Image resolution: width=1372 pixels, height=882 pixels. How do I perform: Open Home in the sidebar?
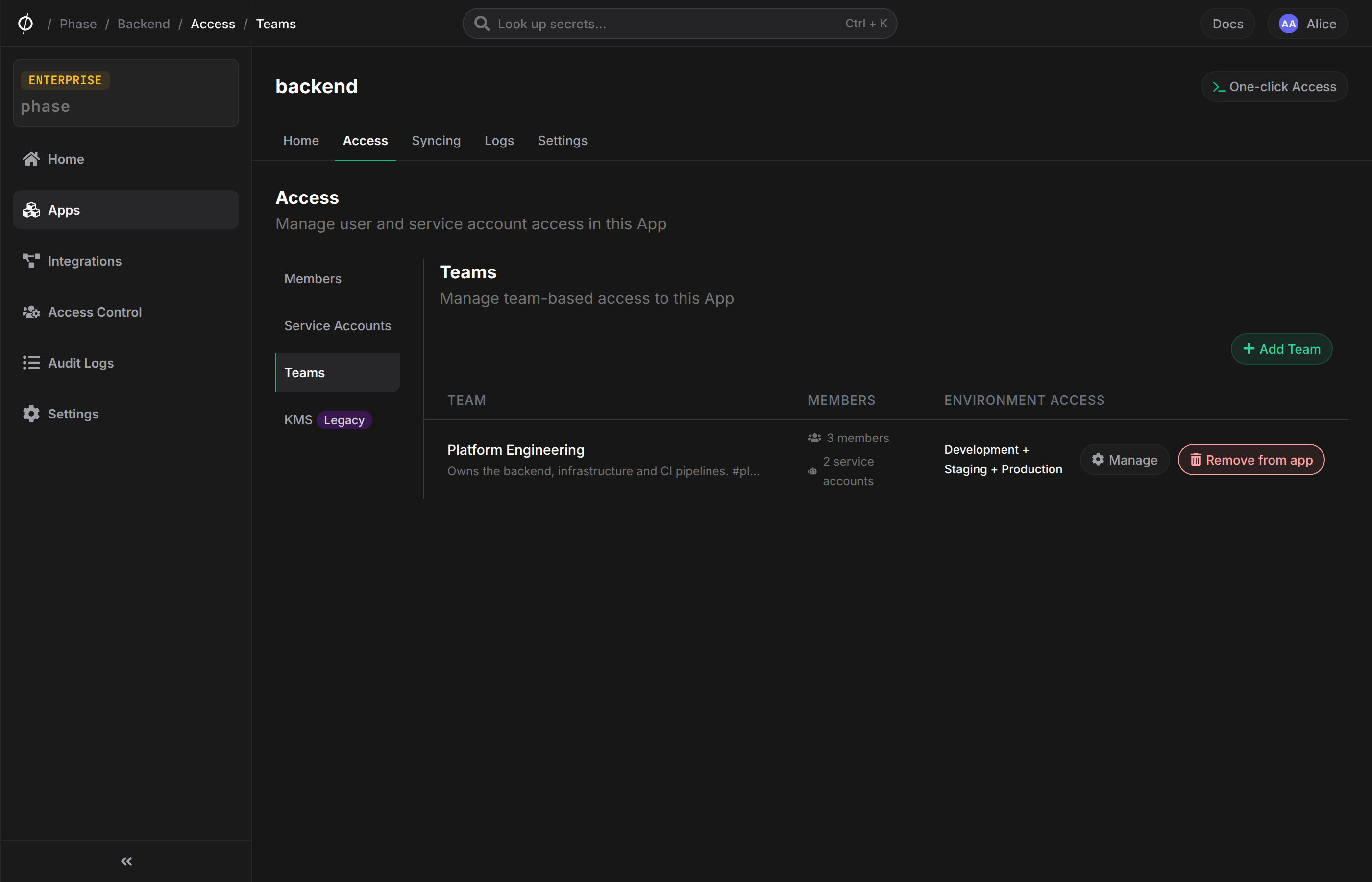coord(126,159)
